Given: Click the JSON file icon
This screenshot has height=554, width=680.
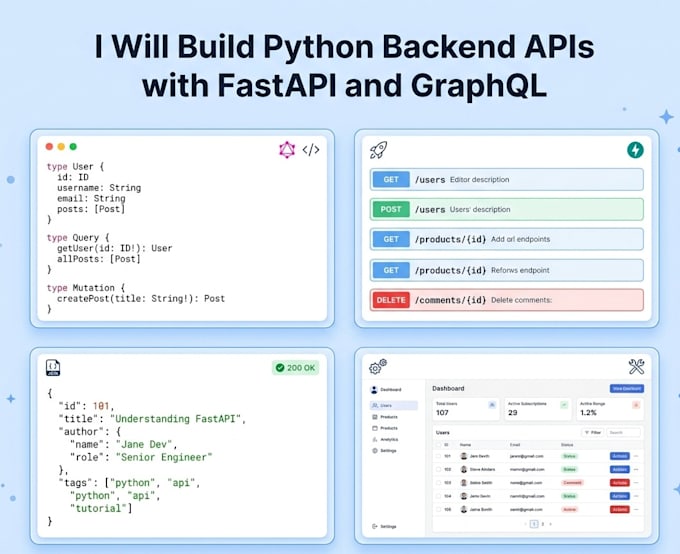Looking at the screenshot, I should [53, 368].
